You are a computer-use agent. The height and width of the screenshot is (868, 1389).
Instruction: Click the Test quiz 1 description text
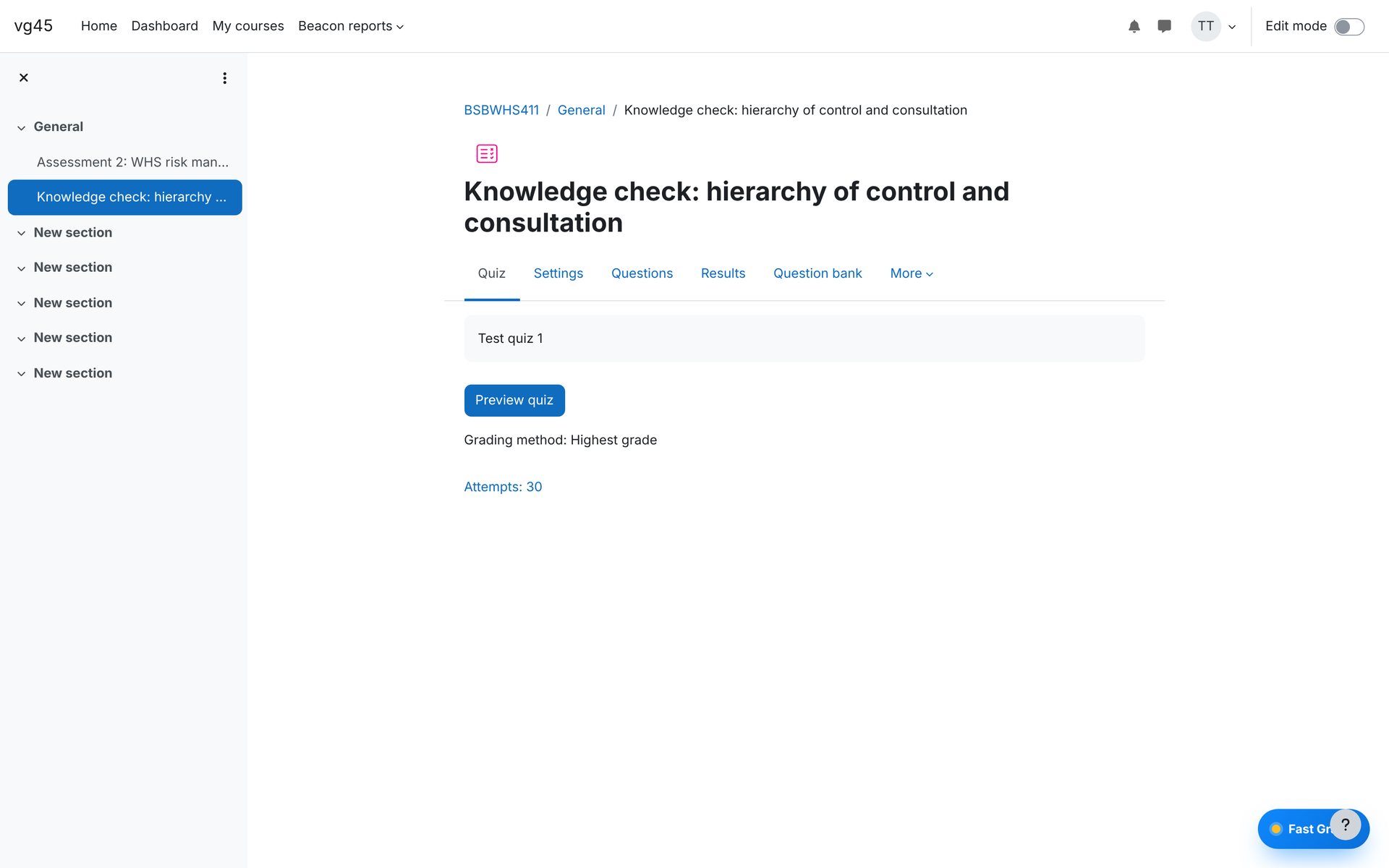click(x=510, y=339)
